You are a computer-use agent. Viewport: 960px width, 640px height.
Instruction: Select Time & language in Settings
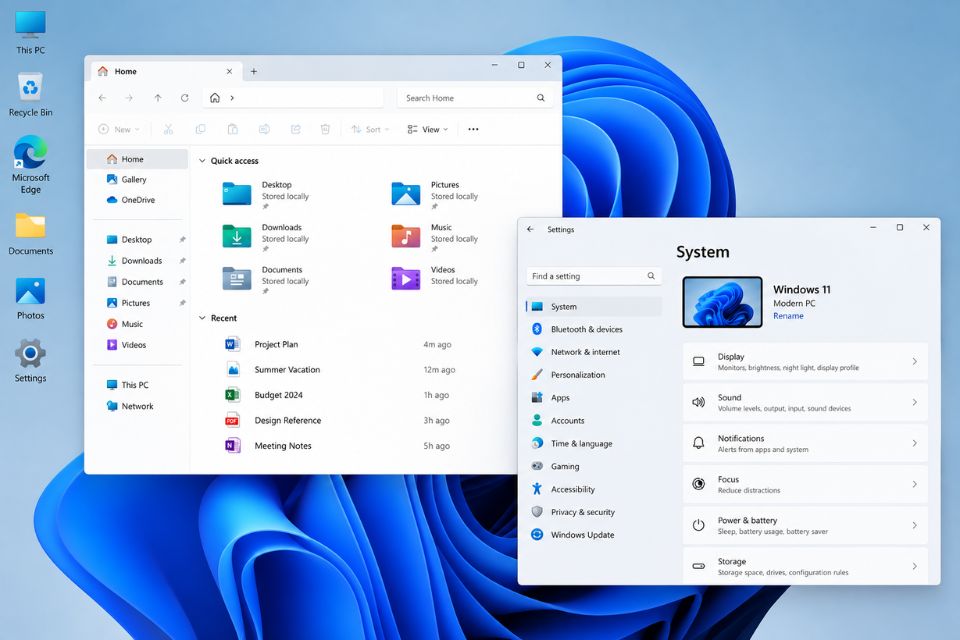coord(594,443)
